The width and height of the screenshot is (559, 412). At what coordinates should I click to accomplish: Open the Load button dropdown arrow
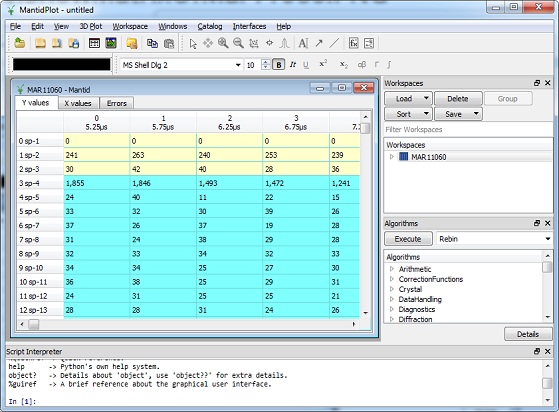pos(426,98)
